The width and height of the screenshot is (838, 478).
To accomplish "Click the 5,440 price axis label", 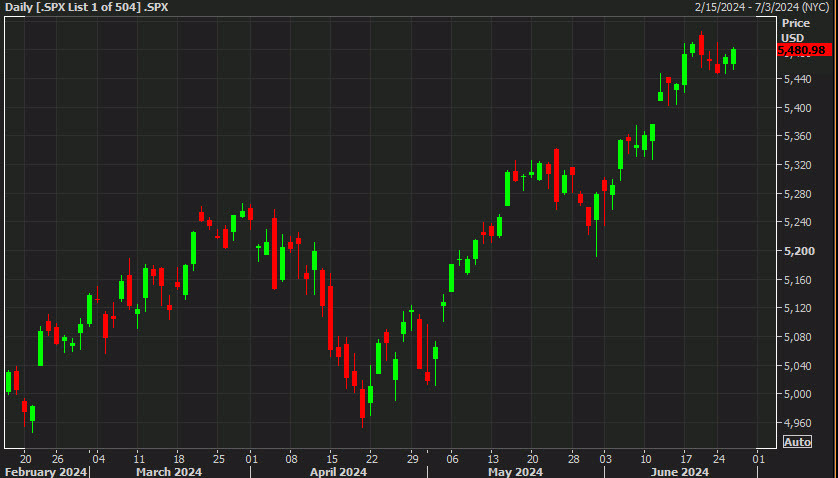I will point(797,79).
